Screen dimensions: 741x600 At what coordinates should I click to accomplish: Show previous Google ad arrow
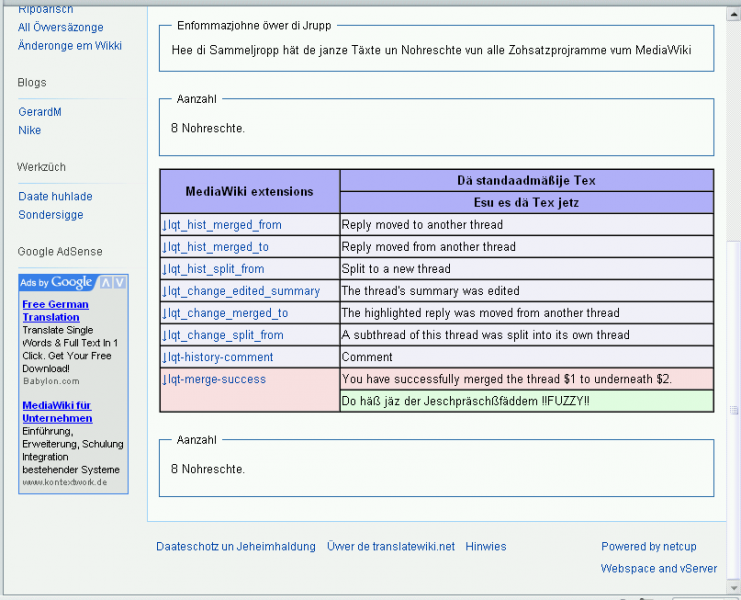[106, 283]
